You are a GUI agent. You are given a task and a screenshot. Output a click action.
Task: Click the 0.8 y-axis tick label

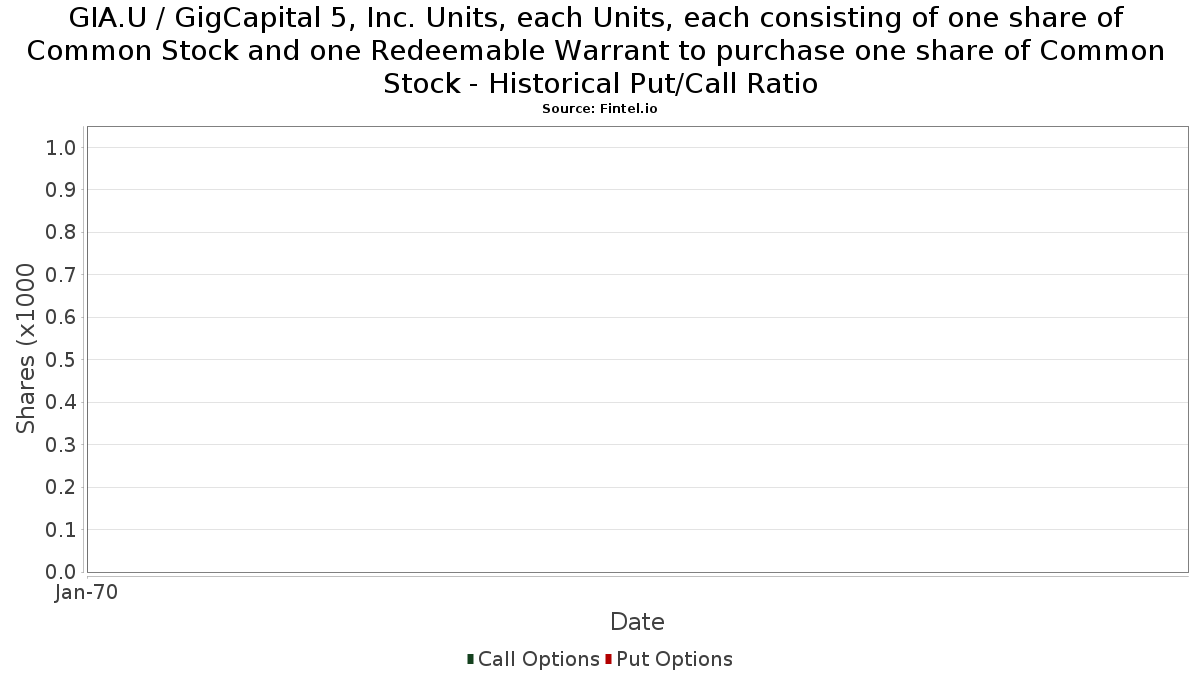point(61,232)
